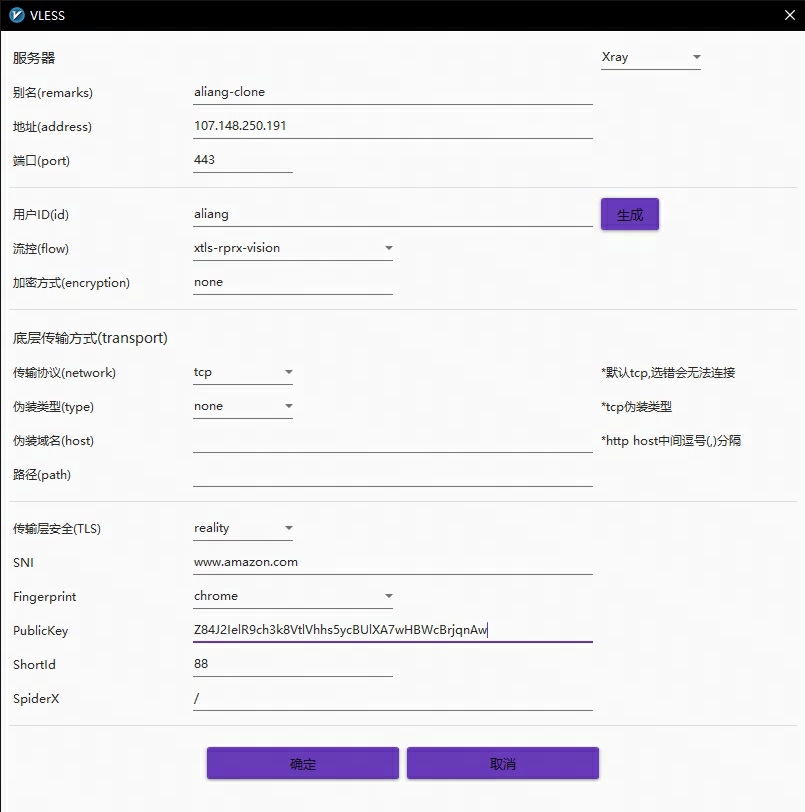
Task: Expand the 伪装类型(type) dropdown
Action: click(243, 406)
